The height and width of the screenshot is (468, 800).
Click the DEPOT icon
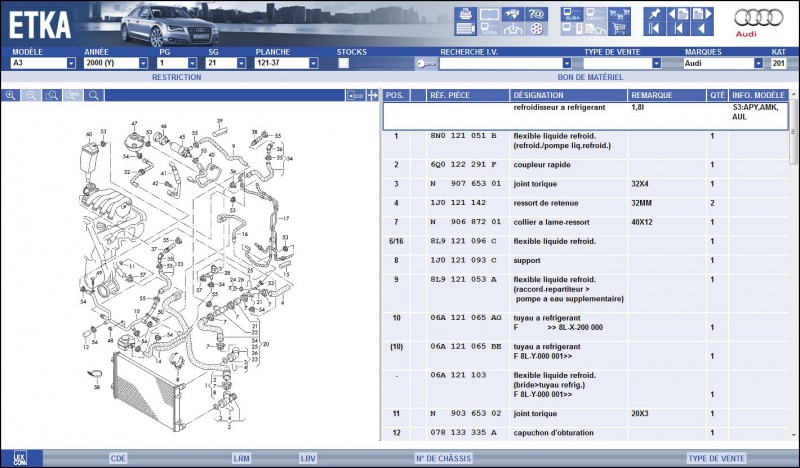pyautogui.click(x=595, y=14)
